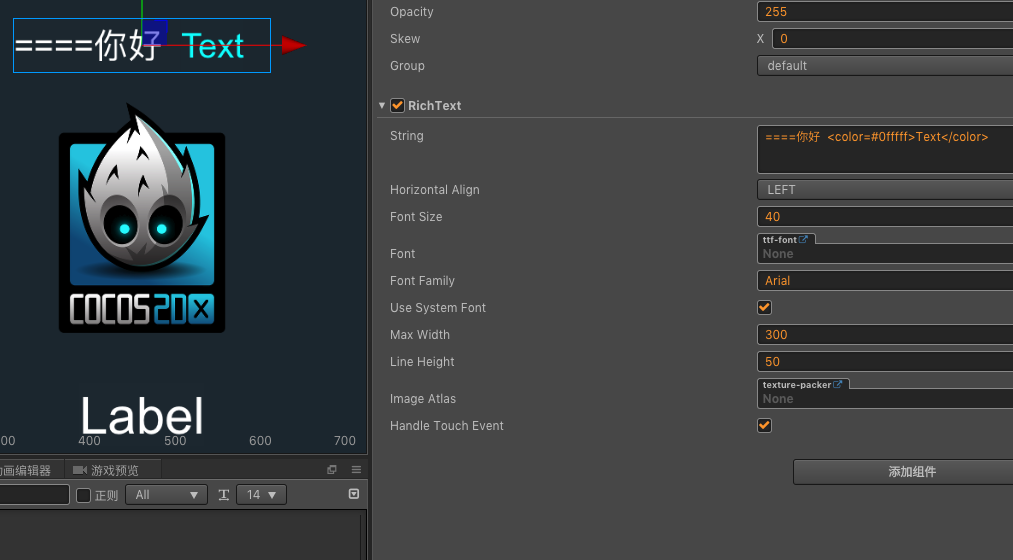
Task: Click the Use System Font property label
Action: click(438, 308)
